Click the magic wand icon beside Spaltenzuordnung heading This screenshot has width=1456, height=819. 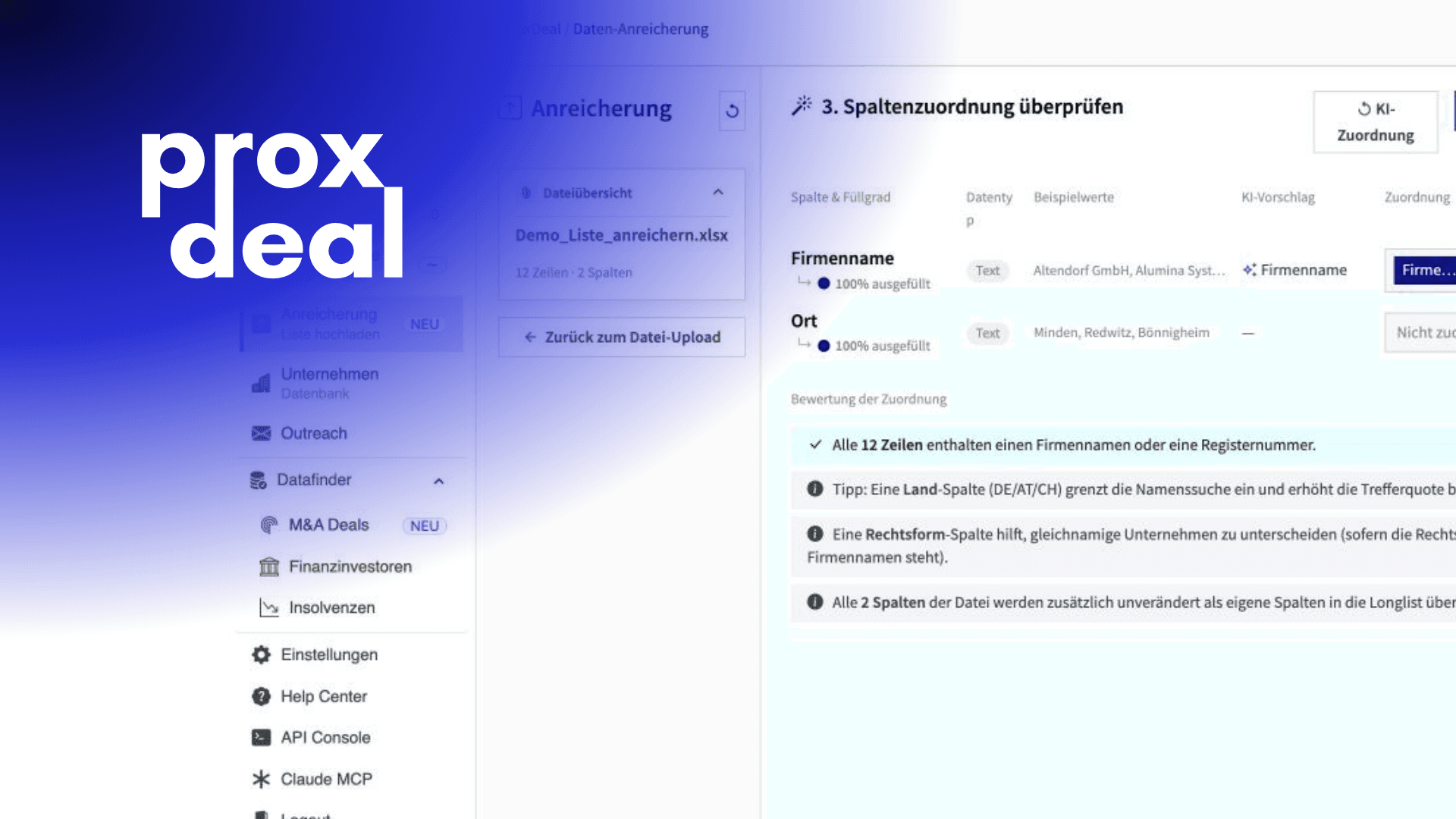[802, 105]
